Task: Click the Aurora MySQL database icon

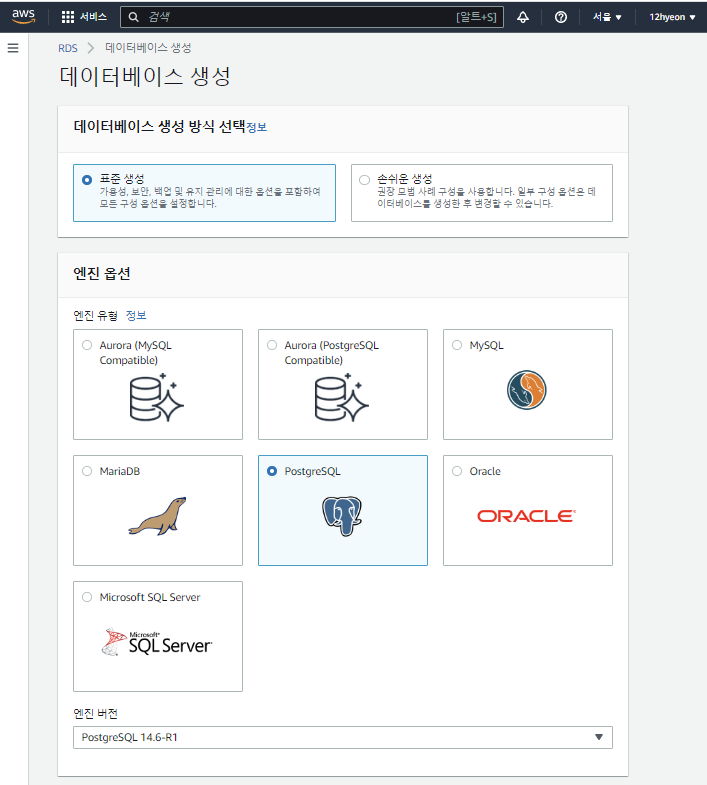Action: [157, 398]
